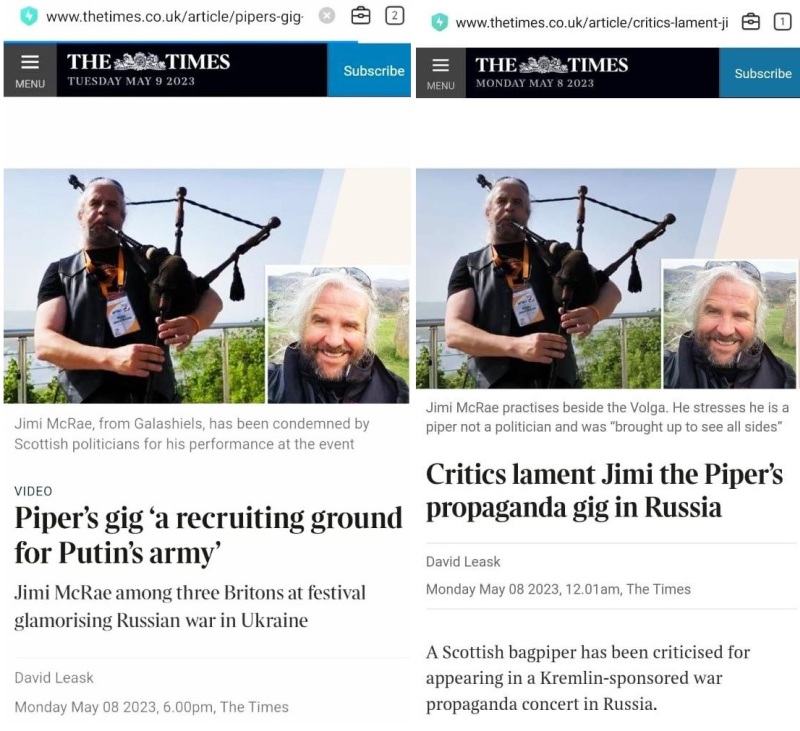
Task: Open hamburger menu in Tuesday edition
Action: coord(30,70)
